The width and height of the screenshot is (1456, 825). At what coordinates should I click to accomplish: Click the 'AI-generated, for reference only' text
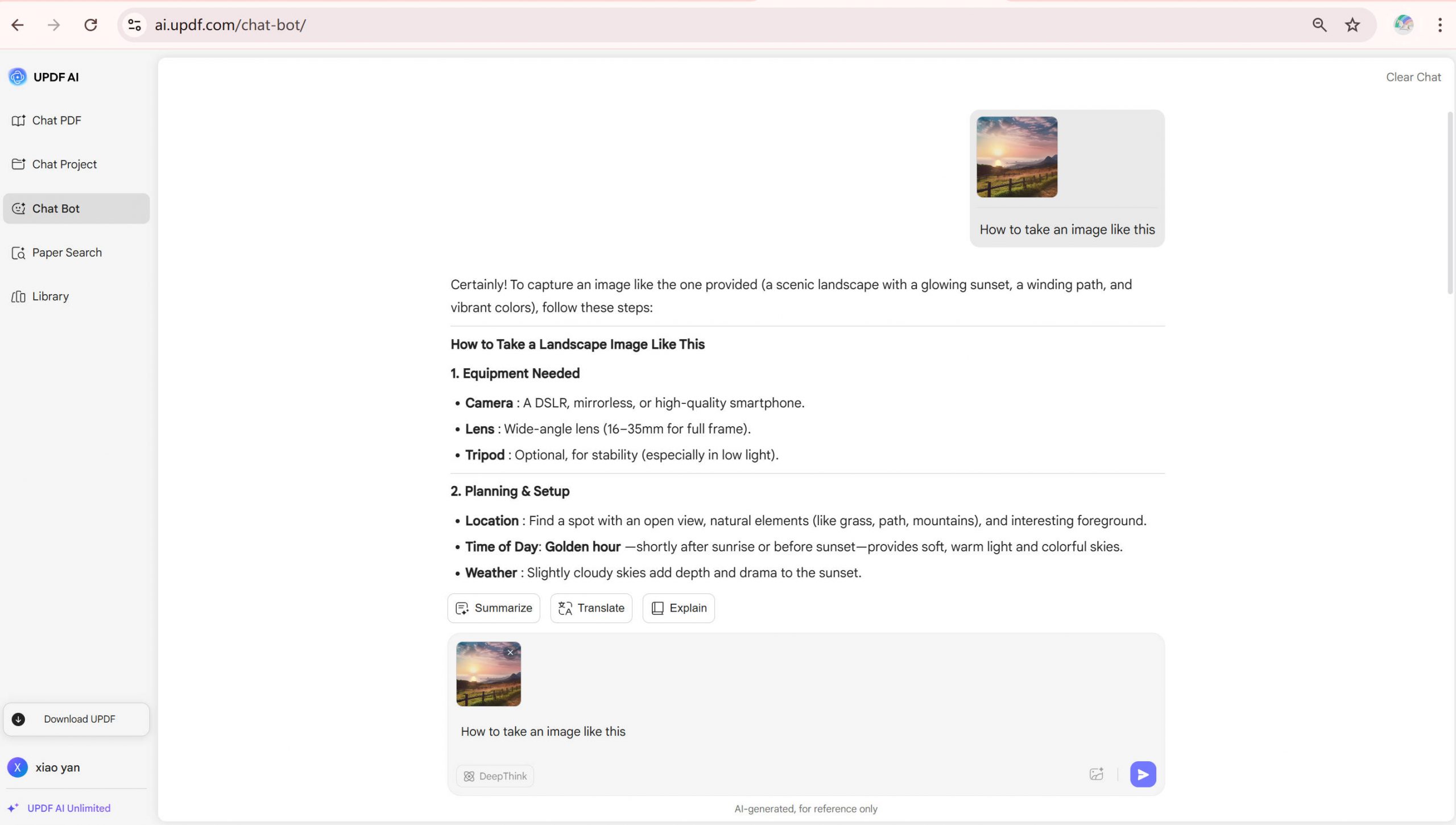(x=806, y=809)
